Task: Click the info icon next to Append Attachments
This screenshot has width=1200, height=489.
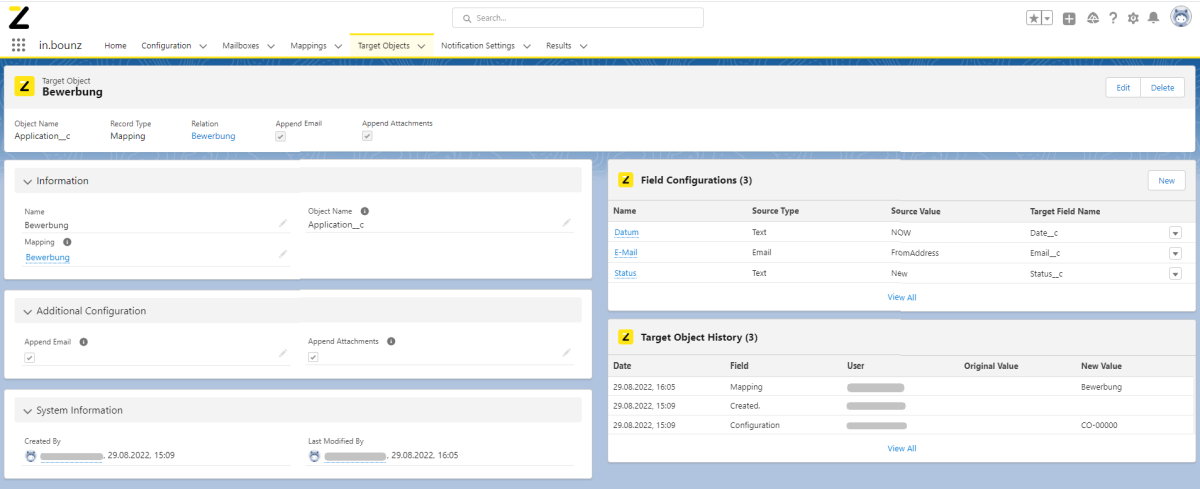Action: pyautogui.click(x=391, y=341)
